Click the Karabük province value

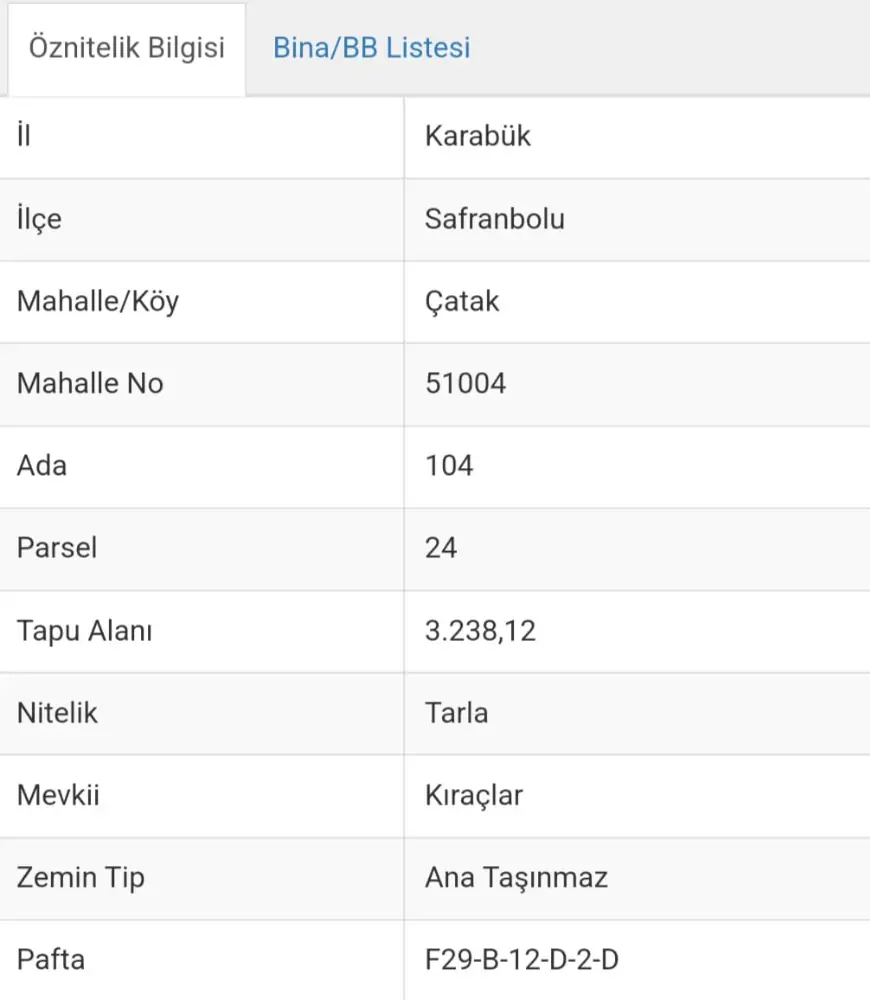[478, 136]
